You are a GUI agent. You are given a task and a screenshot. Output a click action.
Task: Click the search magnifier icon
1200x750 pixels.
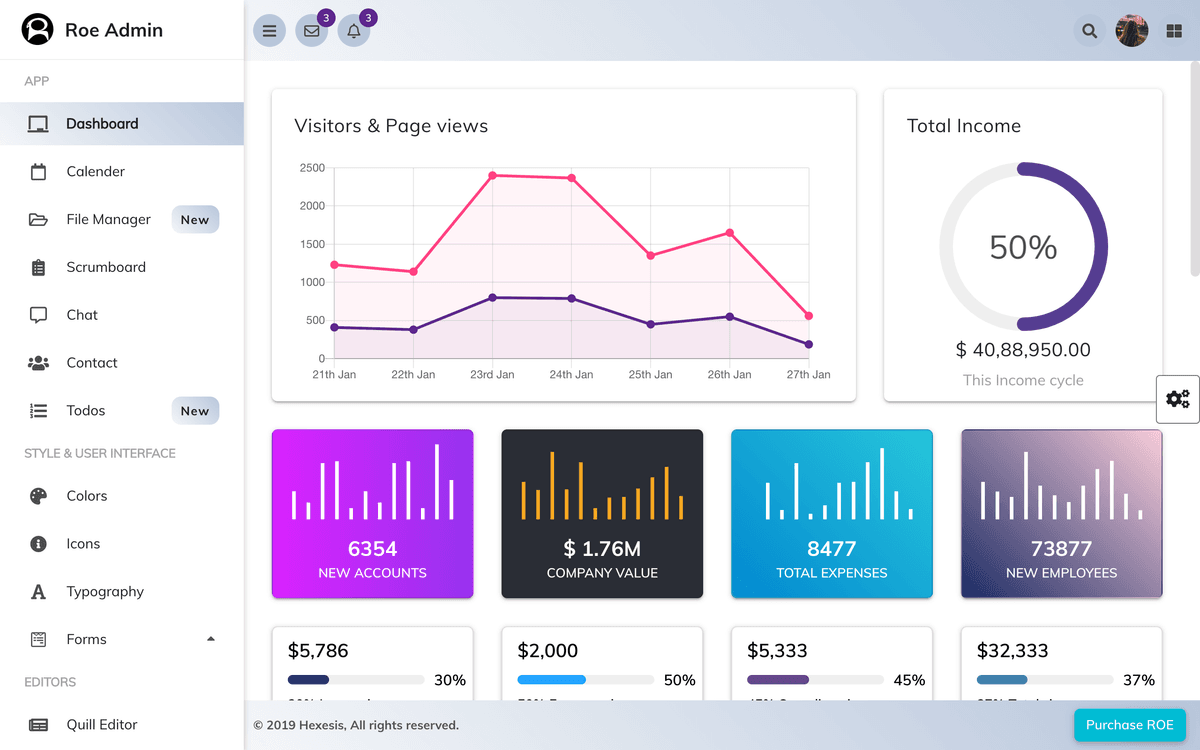pos(1090,31)
